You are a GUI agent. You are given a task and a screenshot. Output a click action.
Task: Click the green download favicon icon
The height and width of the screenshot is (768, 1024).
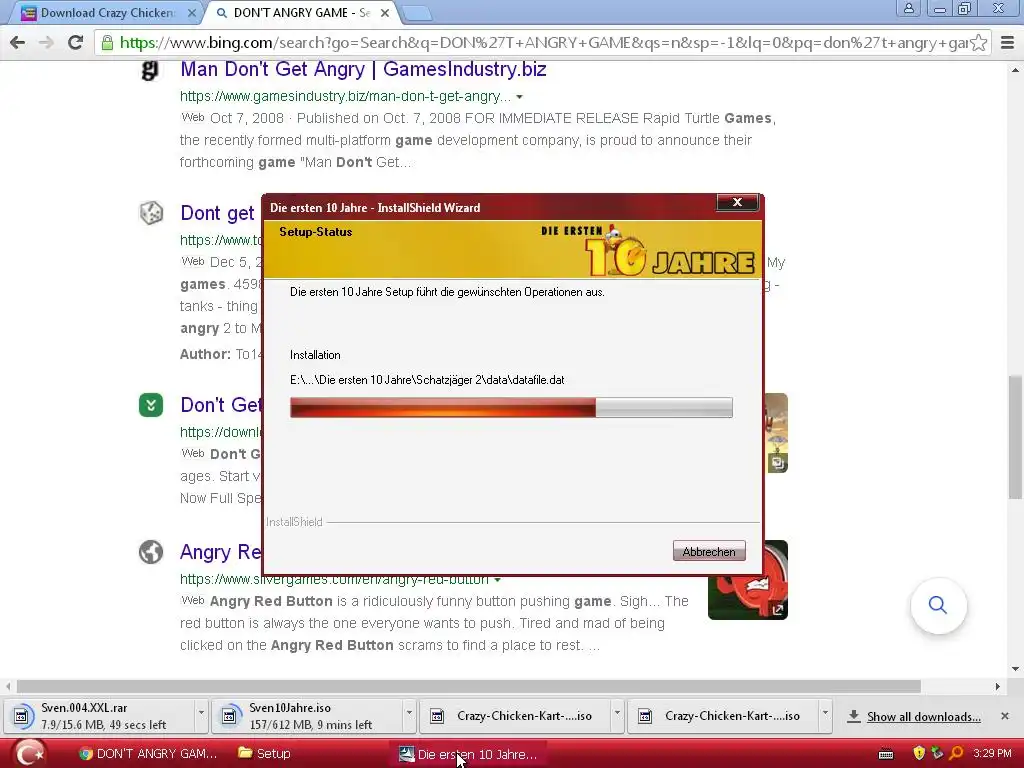pos(151,405)
